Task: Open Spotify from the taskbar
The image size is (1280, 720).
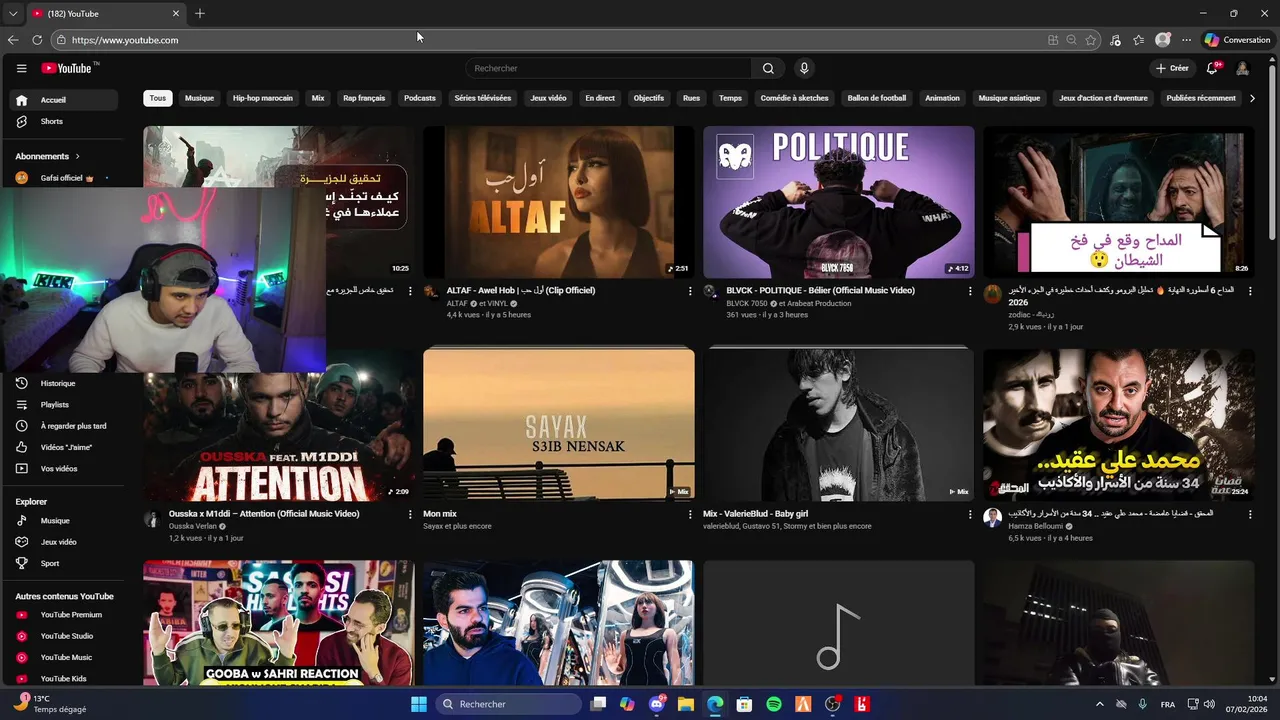Action: [x=774, y=704]
